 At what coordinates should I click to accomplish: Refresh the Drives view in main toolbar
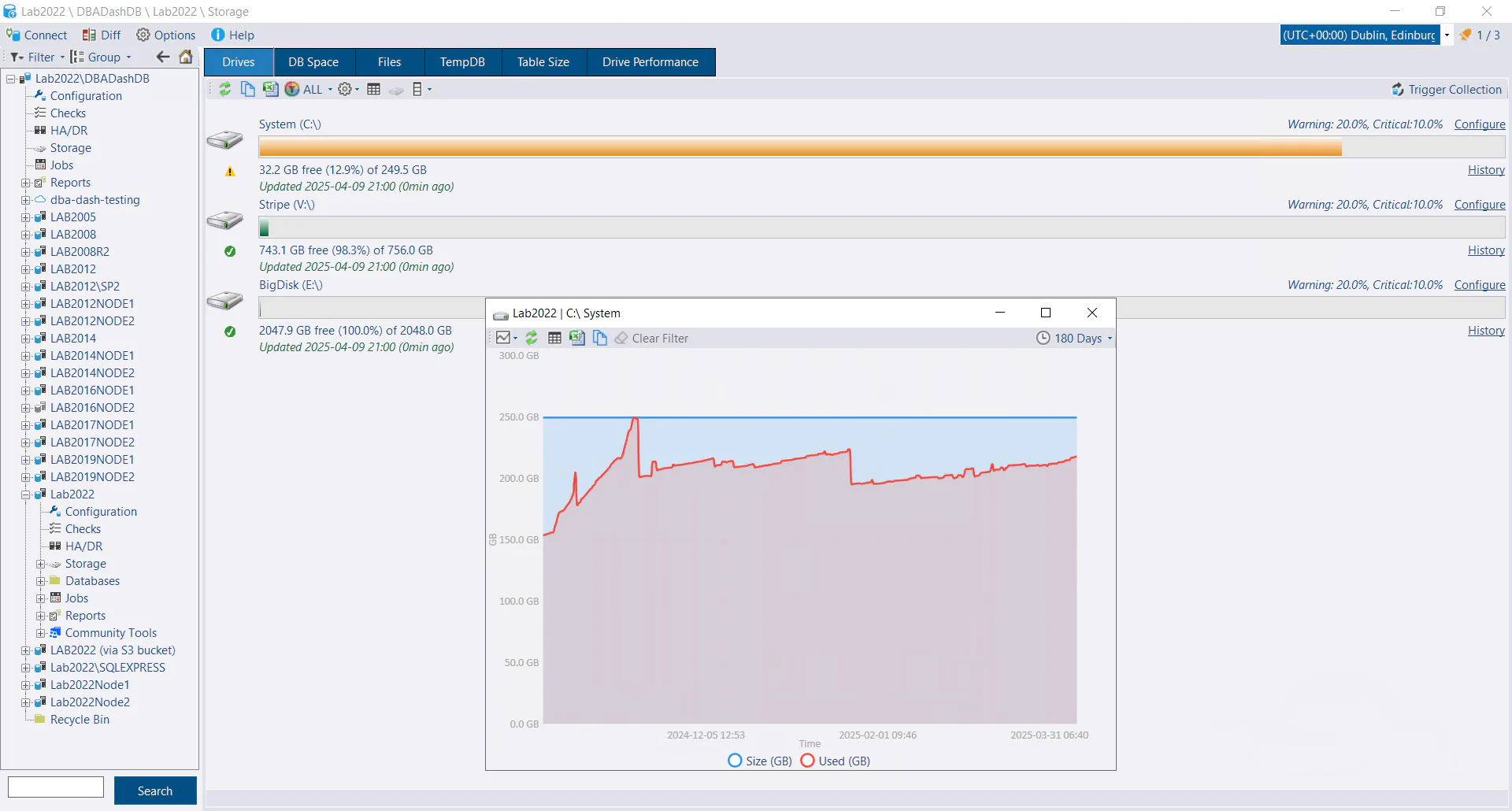point(225,89)
